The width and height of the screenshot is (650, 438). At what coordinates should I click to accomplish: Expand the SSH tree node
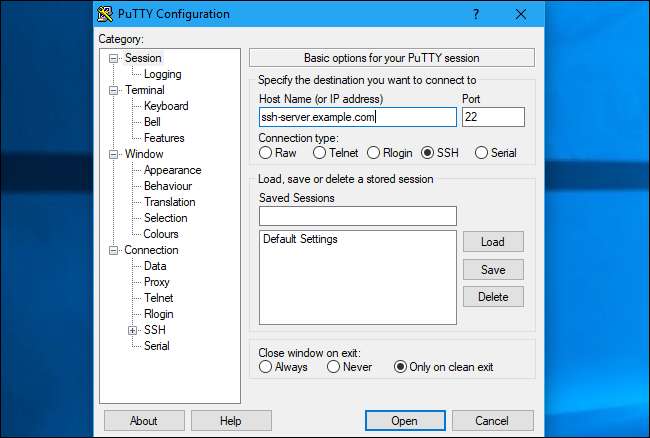coord(132,330)
